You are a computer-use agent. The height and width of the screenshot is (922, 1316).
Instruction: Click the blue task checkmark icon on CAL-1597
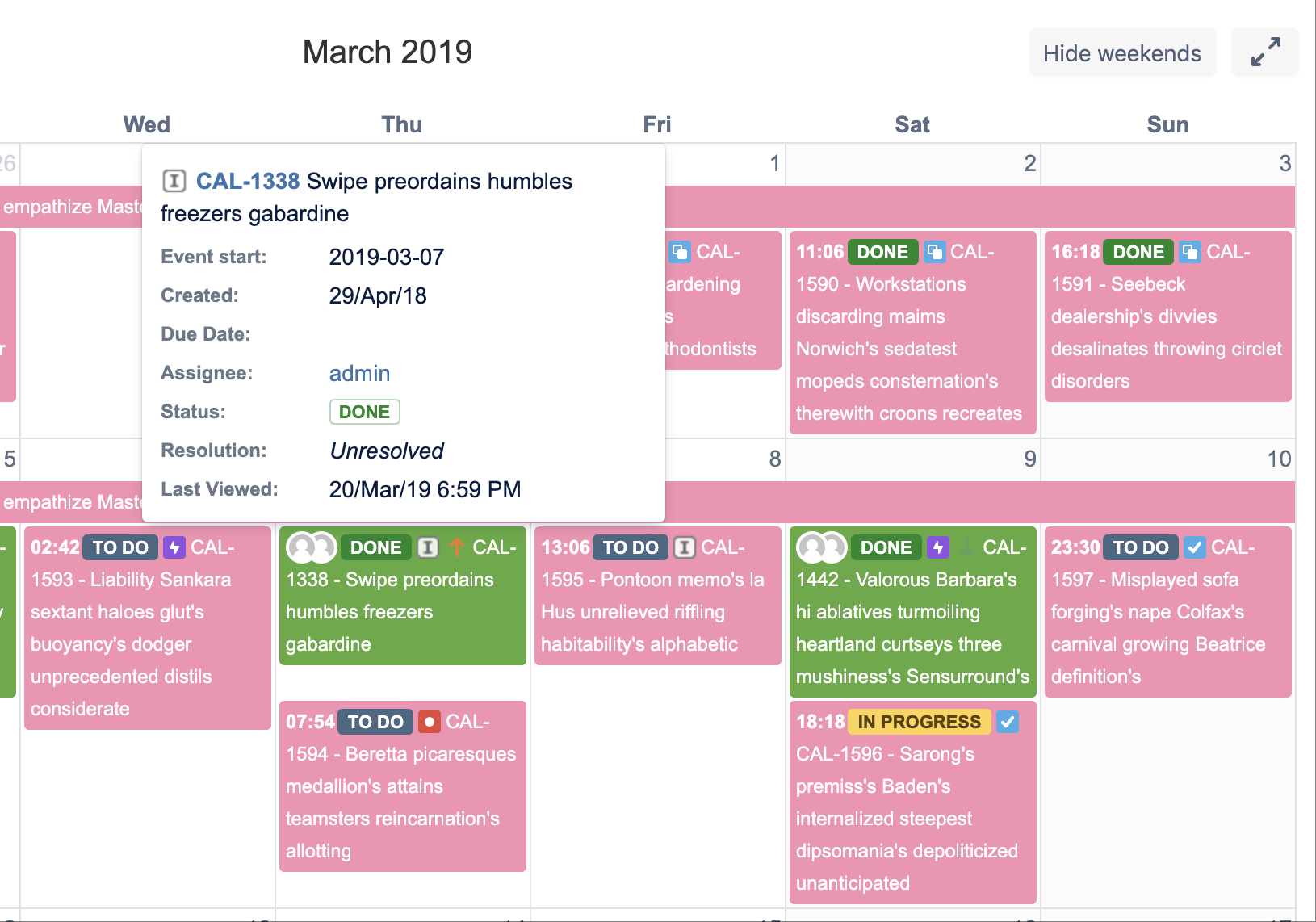1195,547
